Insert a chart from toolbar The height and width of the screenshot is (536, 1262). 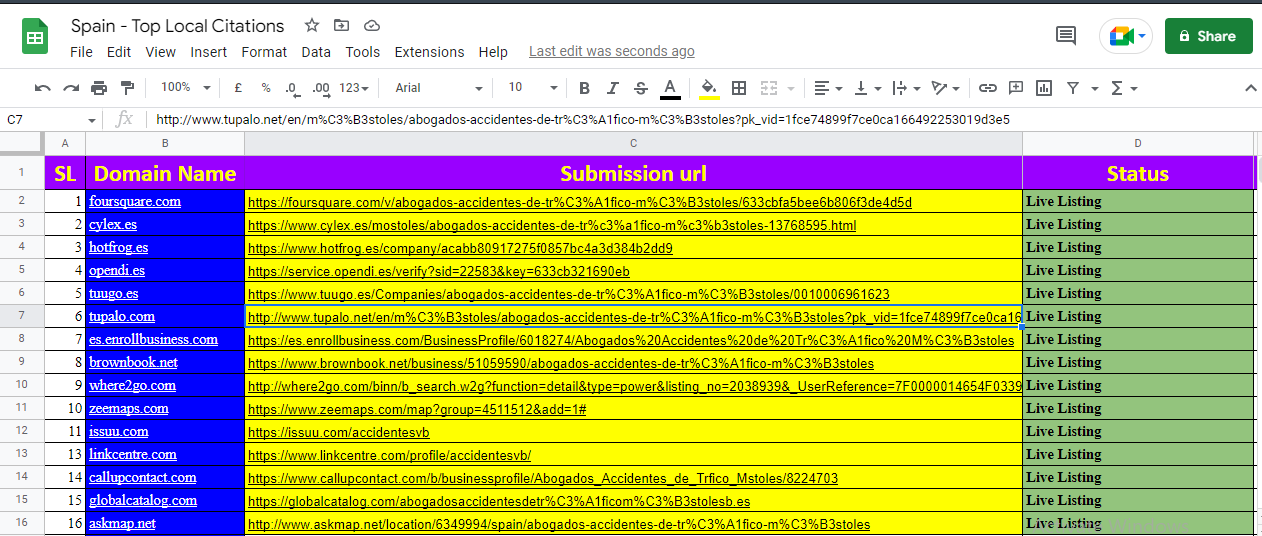click(x=1044, y=88)
